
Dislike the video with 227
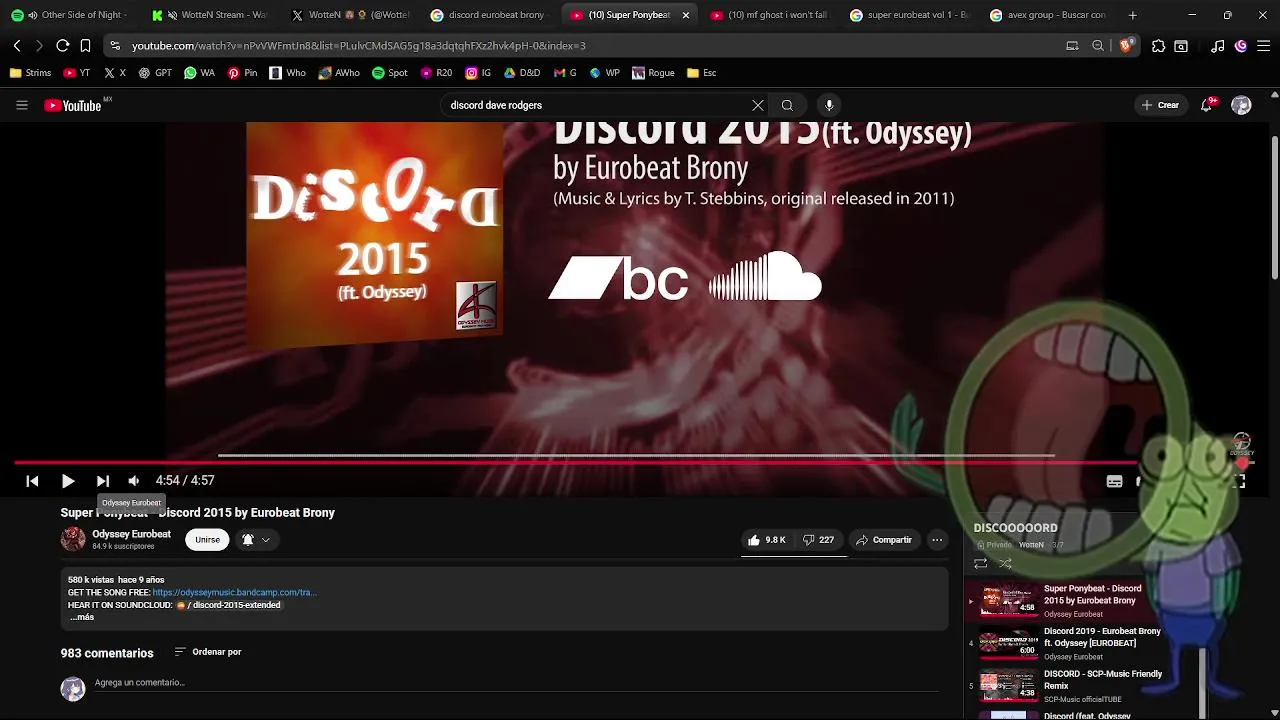[x=819, y=540]
